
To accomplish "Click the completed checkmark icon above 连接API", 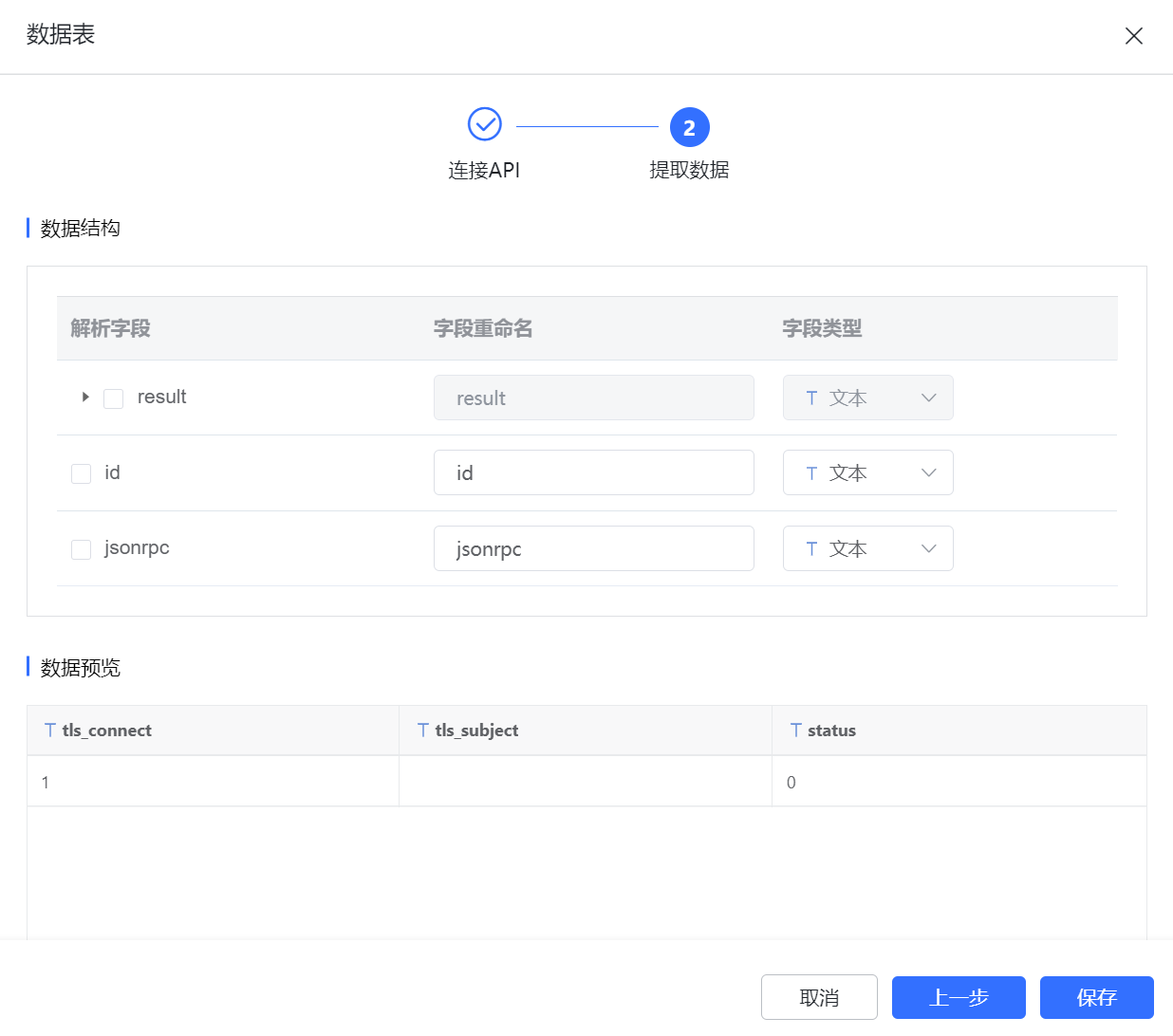I will click(x=484, y=123).
